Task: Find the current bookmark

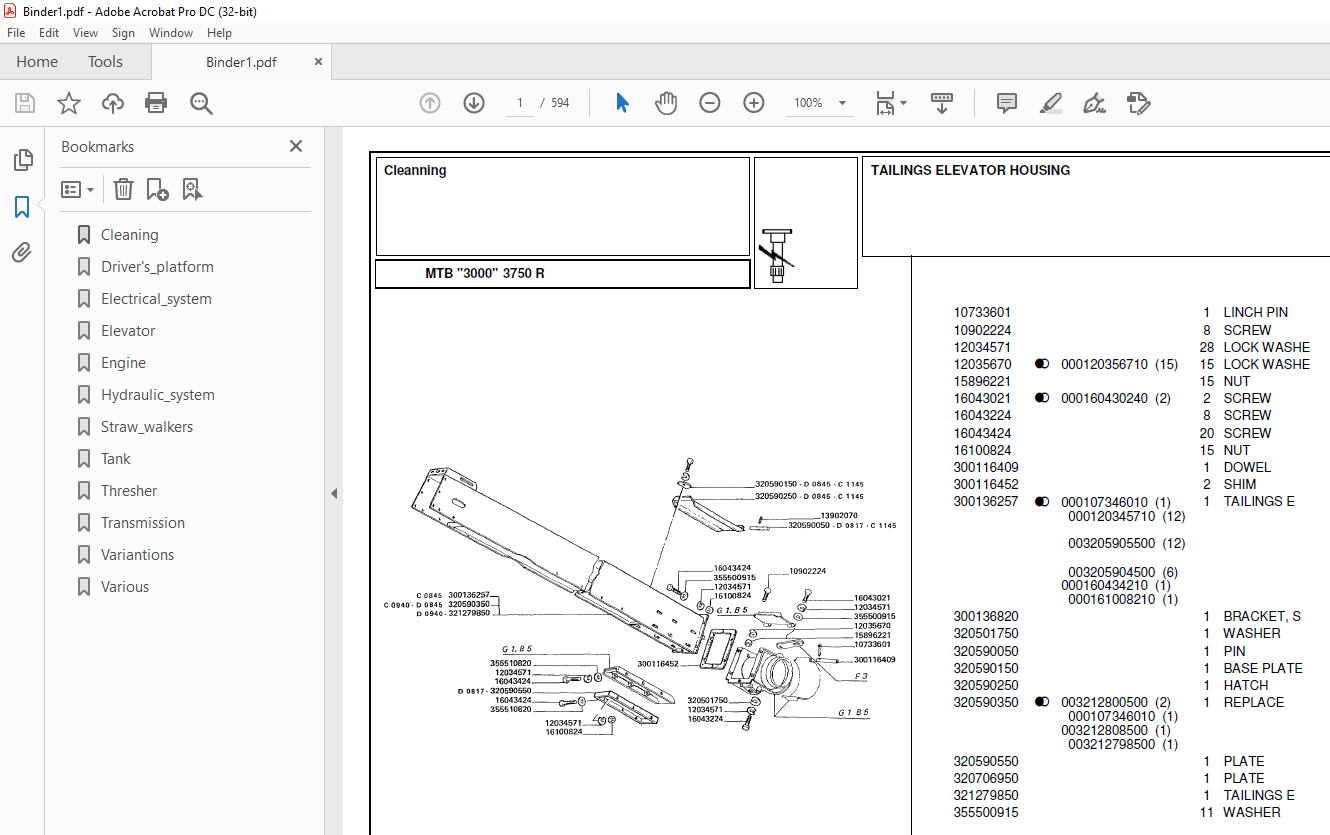Action: 193,189
